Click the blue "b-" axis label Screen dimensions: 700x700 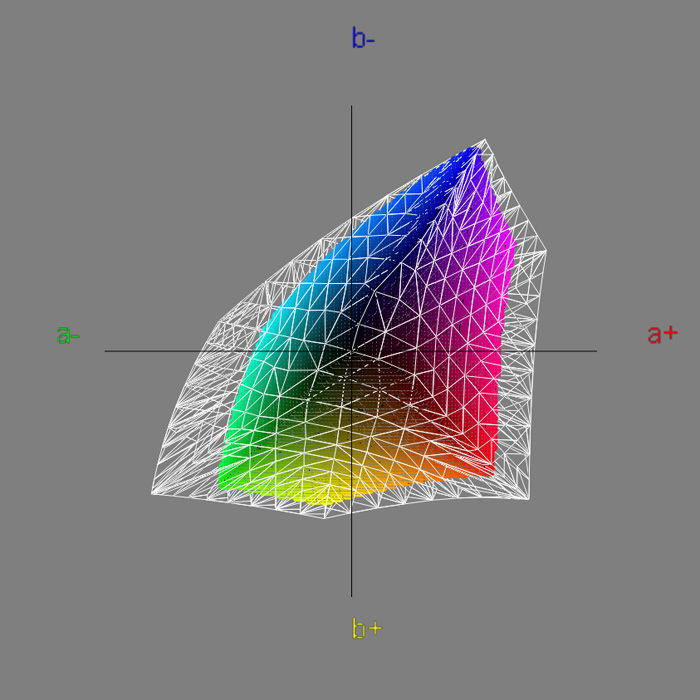coord(363,38)
